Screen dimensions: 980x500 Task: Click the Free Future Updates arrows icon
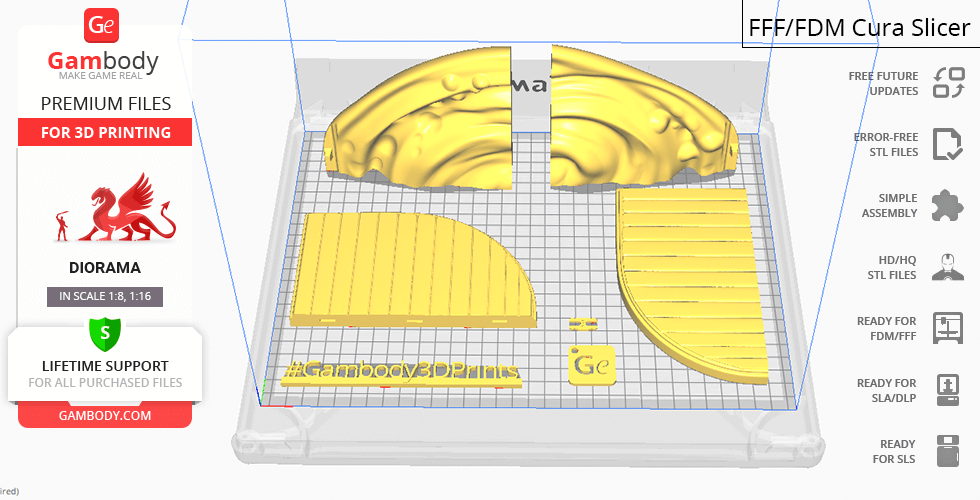click(x=947, y=83)
